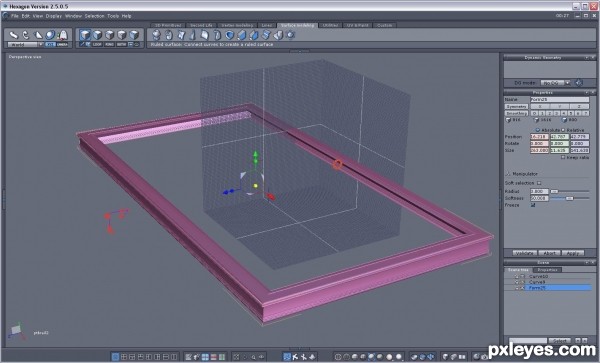Open the World coordinate dropdown
The width and height of the screenshot is (600, 363).
(26, 45)
